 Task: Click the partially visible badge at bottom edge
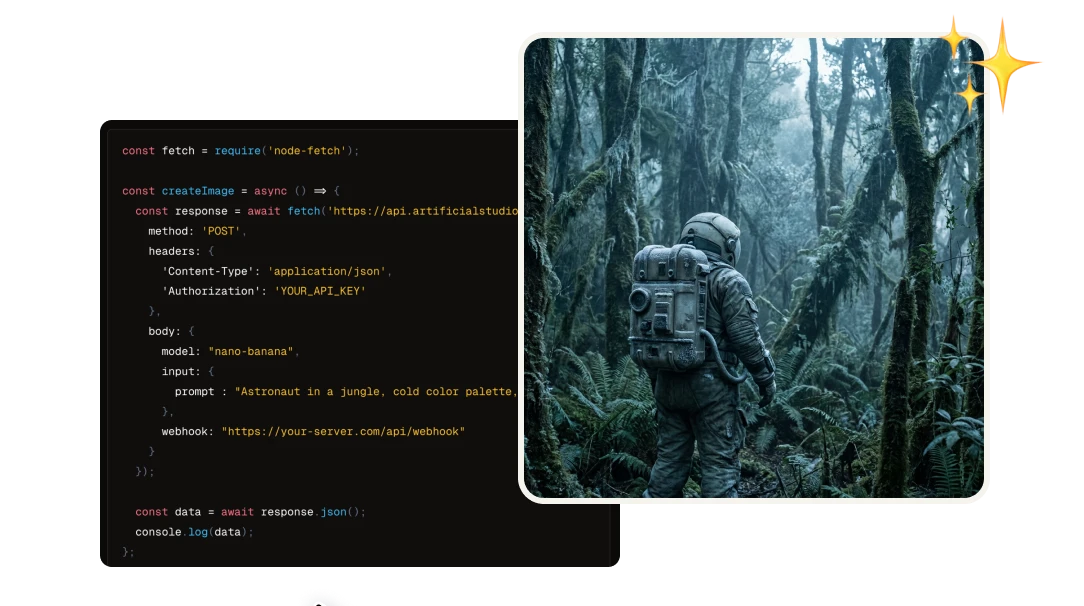pos(327,597)
